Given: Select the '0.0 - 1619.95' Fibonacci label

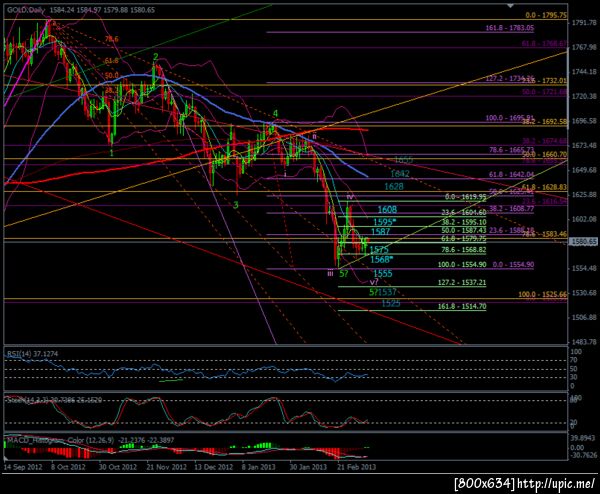Looking at the screenshot, I should tap(466, 197).
